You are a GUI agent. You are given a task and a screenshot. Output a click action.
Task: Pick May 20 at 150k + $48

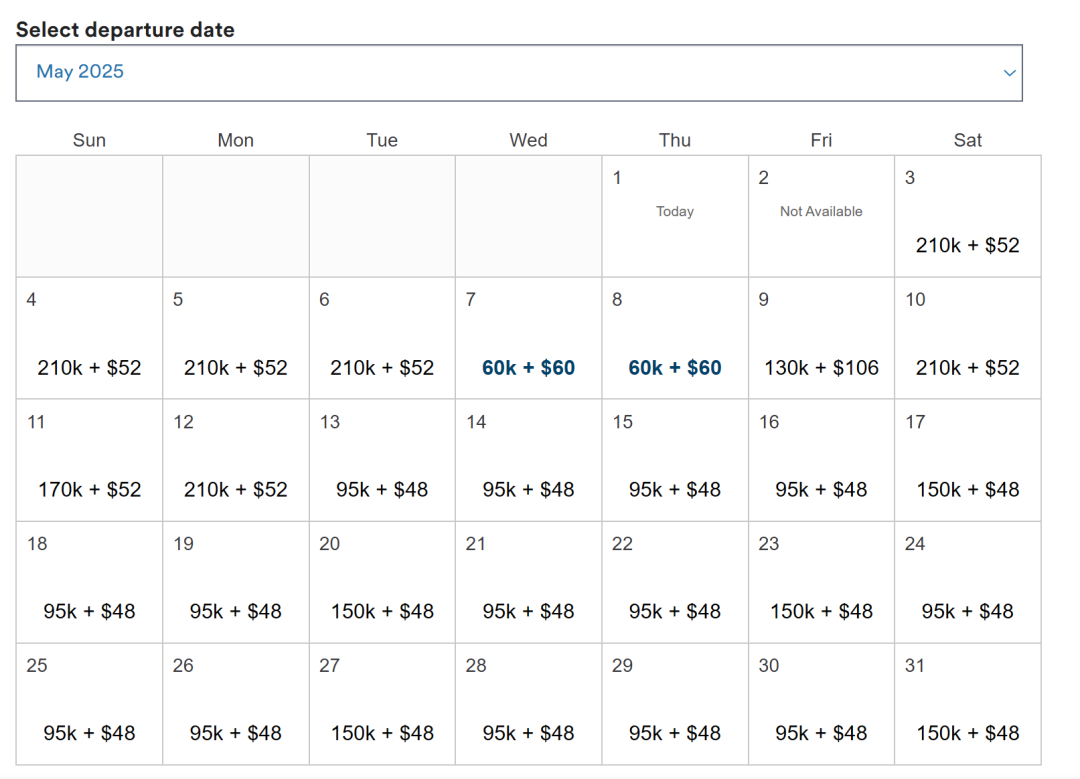382,582
